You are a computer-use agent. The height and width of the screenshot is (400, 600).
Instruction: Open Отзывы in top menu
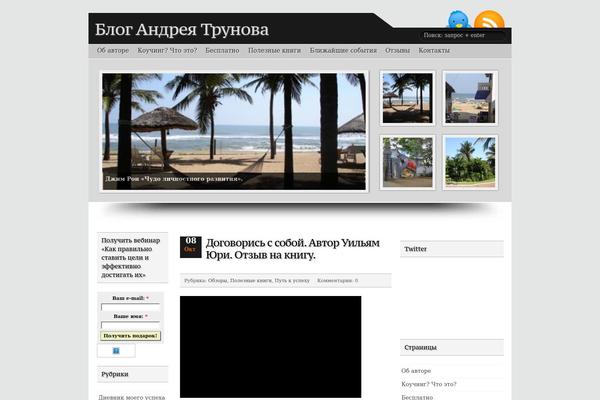point(397,51)
